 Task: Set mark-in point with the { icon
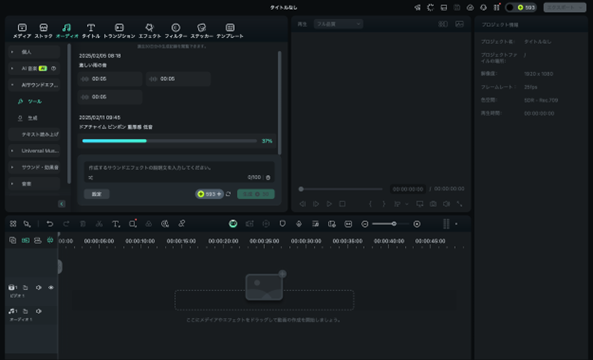coord(370,204)
